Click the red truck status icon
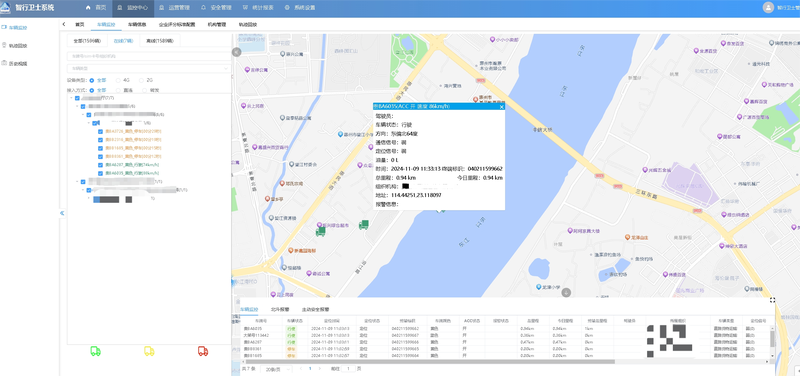This screenshot has width=800, height=376. 203,351
